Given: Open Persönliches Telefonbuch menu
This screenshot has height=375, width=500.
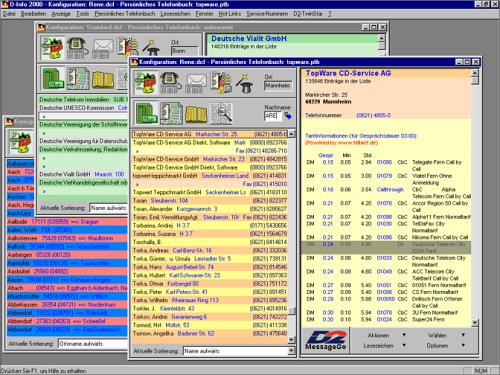Looking at the screenshot, I should point(125,14).
